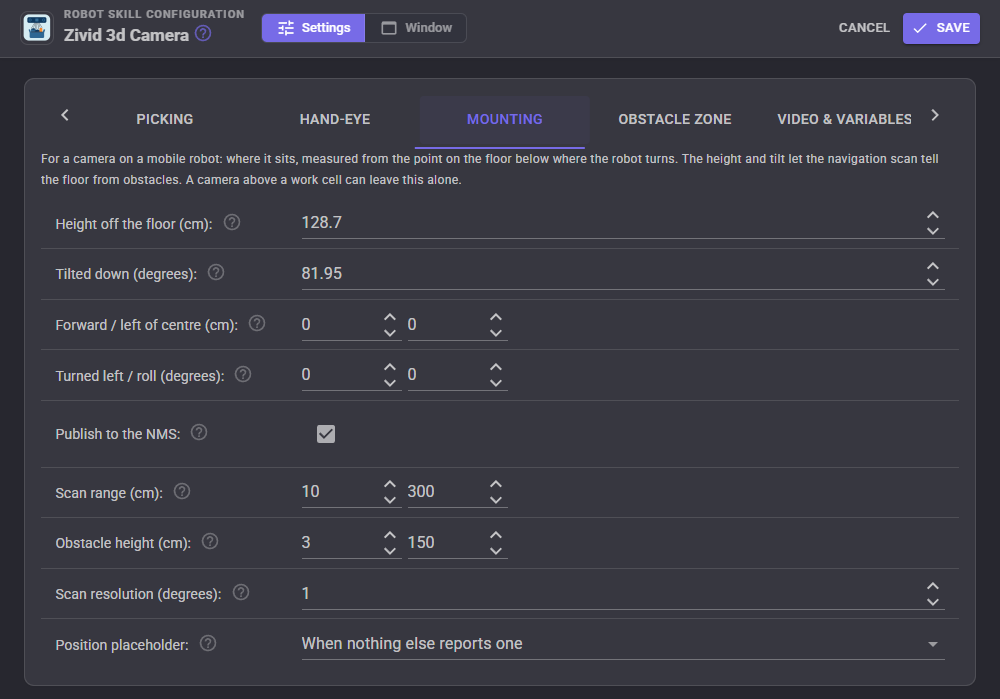Show help for Forward / left of centre

click(257, 324)
